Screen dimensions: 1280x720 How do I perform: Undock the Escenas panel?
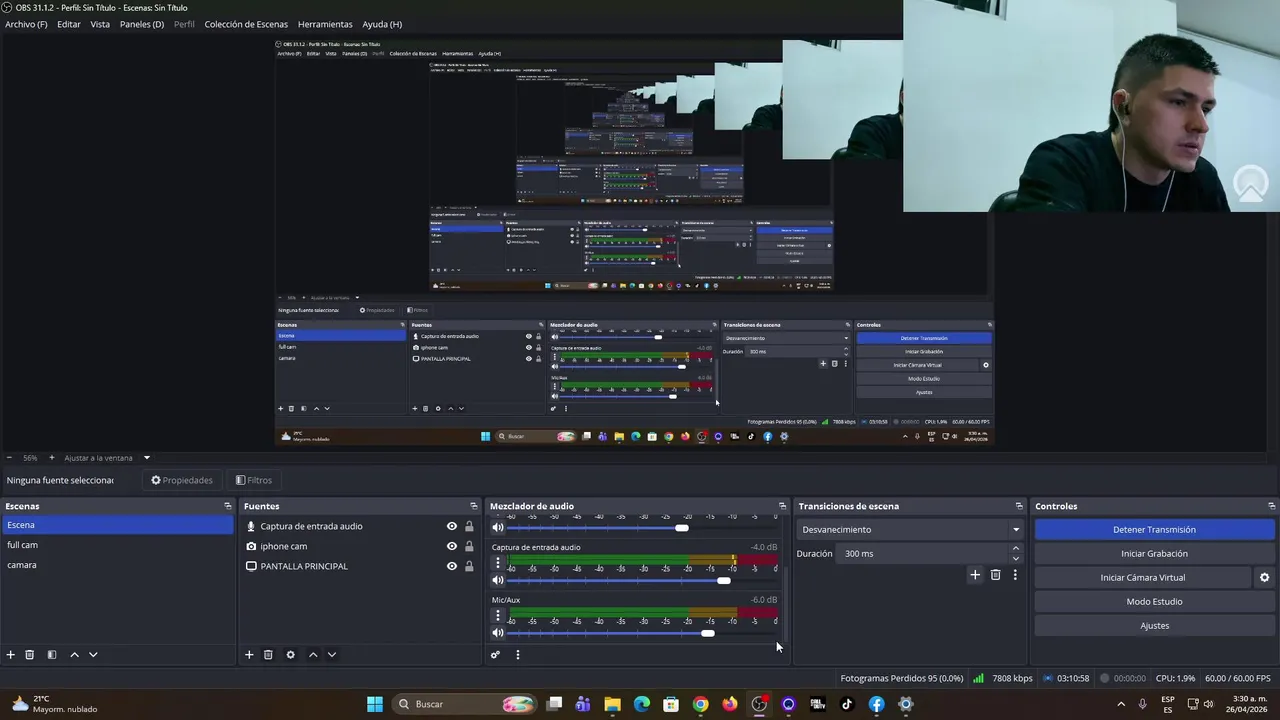228,506
